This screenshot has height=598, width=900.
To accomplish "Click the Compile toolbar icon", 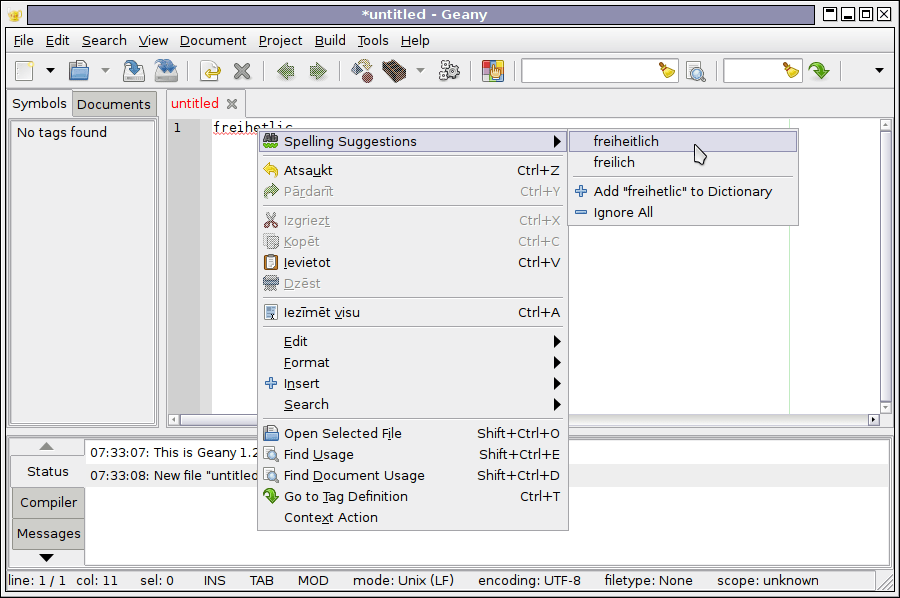I will 362,71.
